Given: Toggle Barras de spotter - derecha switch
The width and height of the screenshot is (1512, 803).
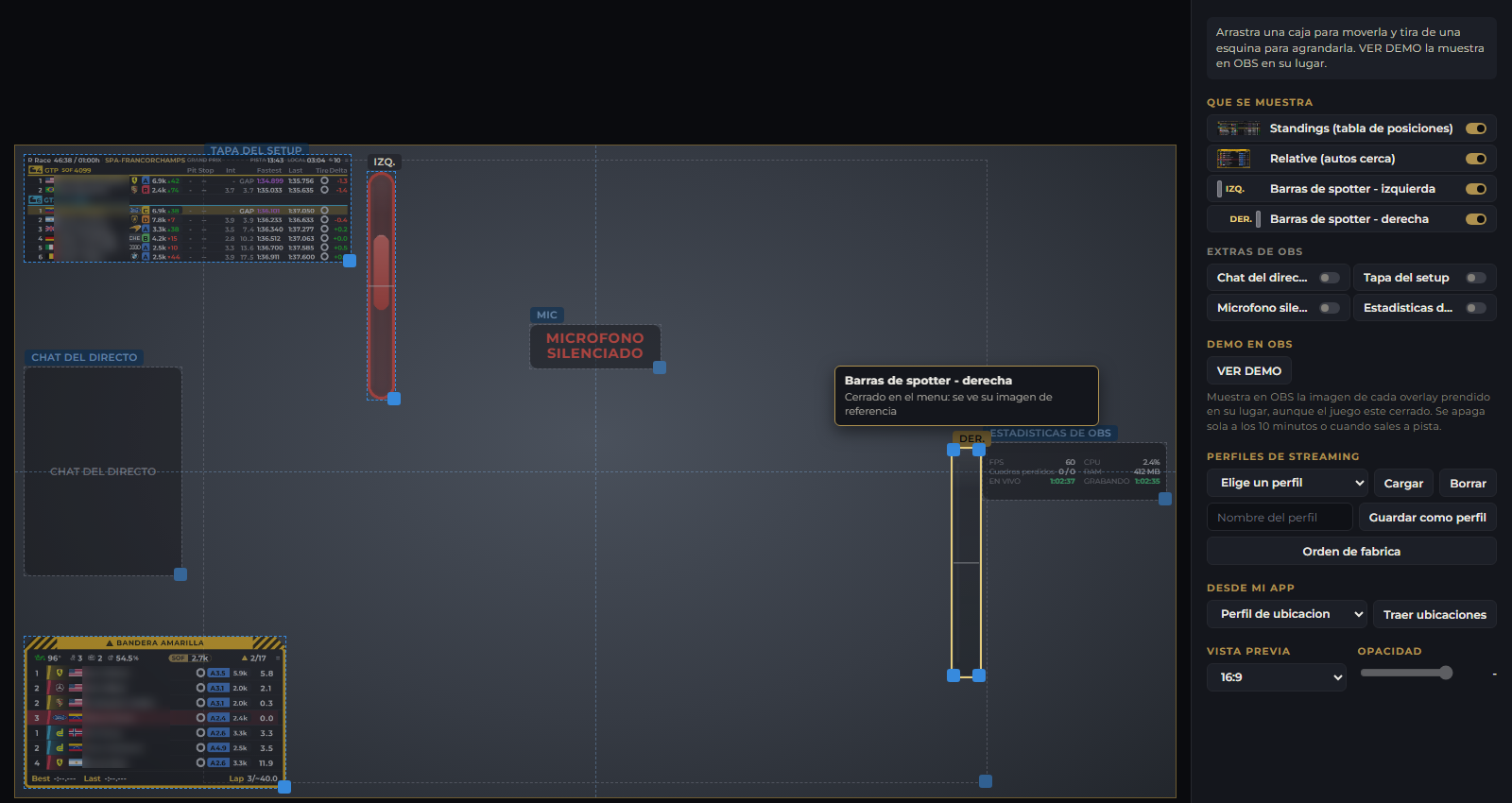Looking at the screenshot, I should point(1475,219).
